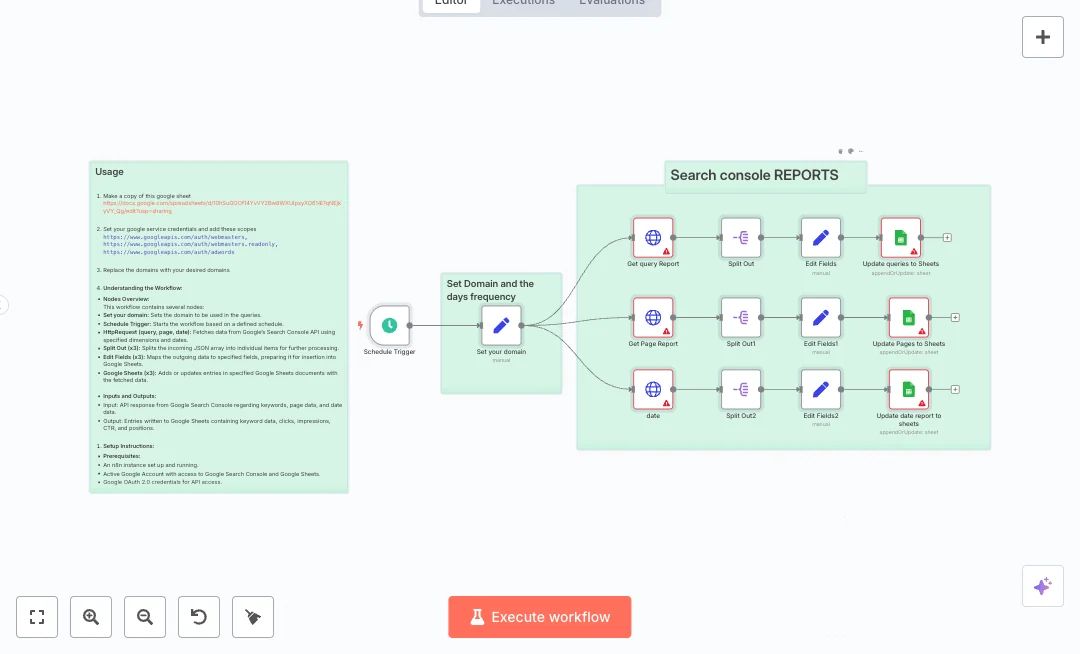This screenshot has height=654, width=1080.
Task: Switch to the Executions tab
Action: tap(523, 3)
